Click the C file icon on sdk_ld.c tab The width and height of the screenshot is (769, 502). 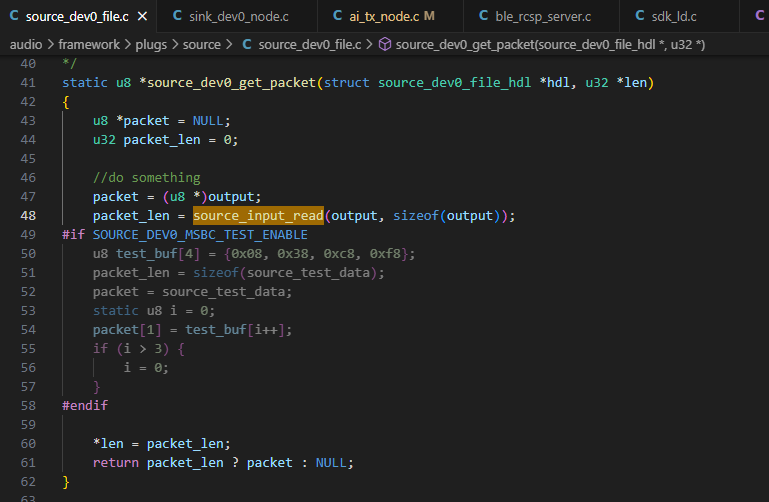640,16
